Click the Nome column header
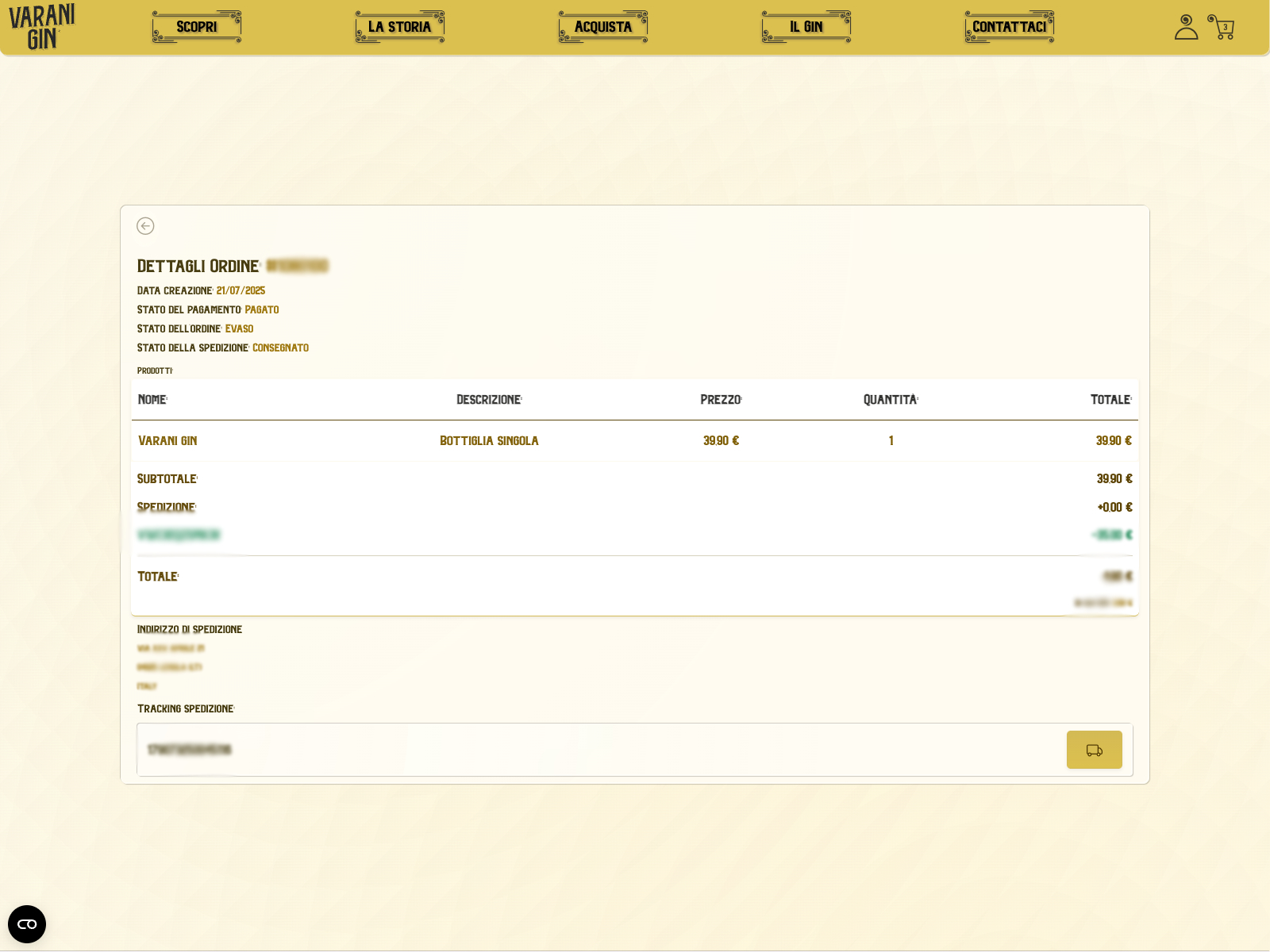This screenshot has width=1270, height=952. pyautogui.click(x=152, y=400)
